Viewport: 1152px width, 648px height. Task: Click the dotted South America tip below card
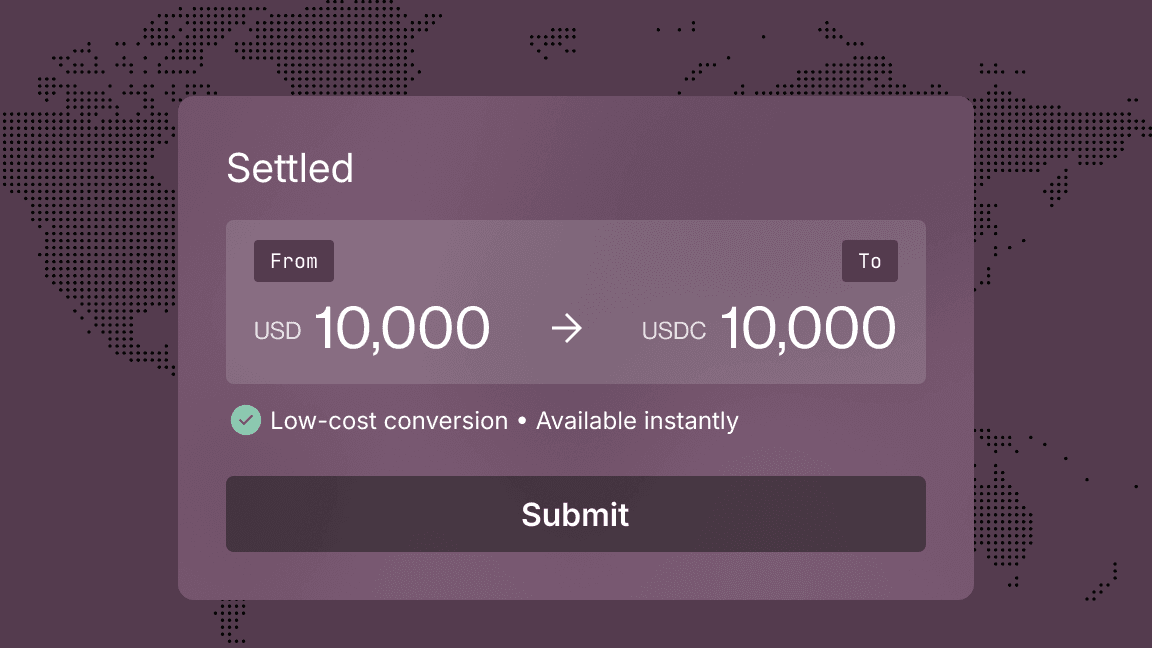[x=232, y=618]
